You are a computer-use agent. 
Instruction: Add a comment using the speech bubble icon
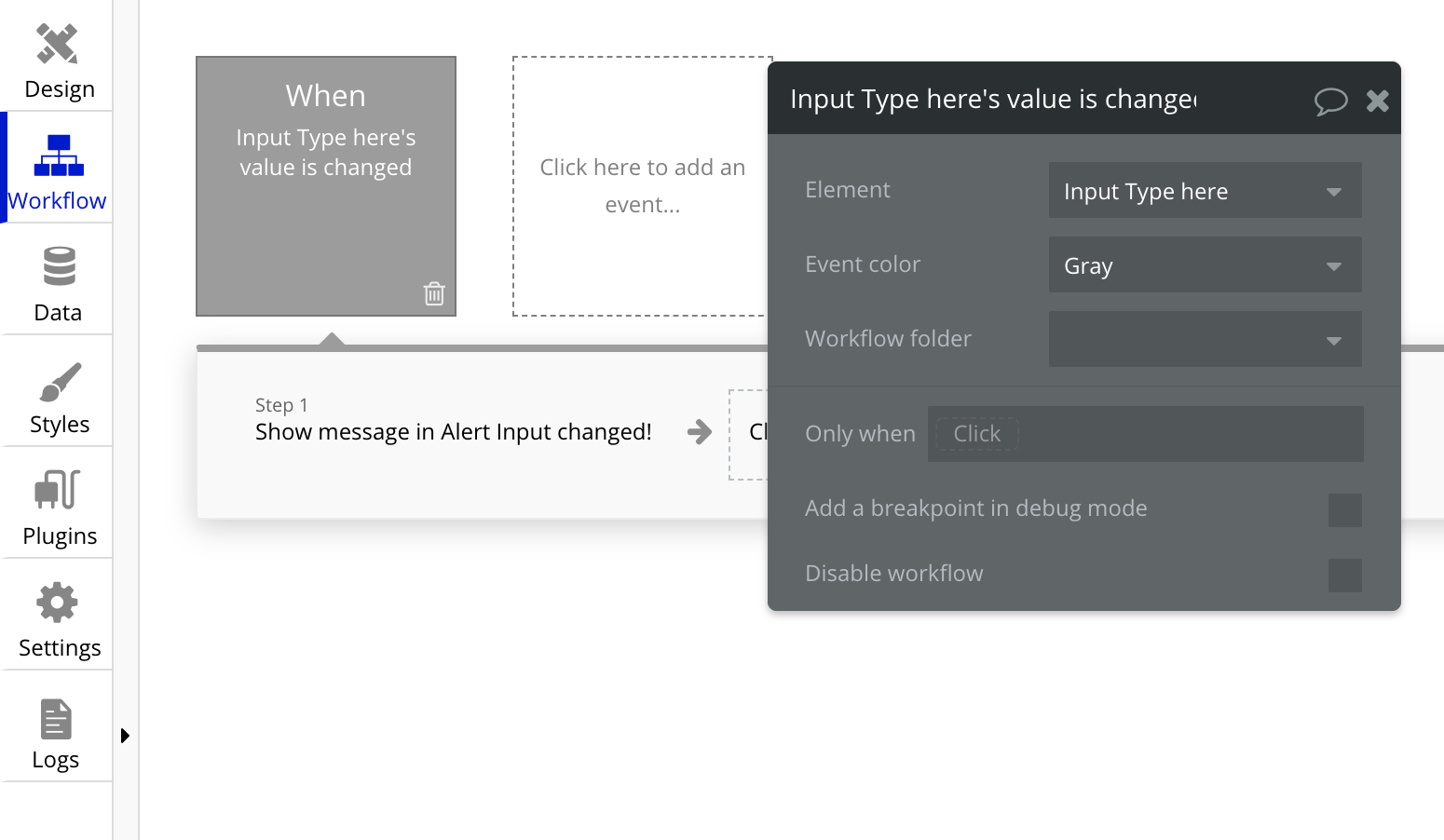1331,102
